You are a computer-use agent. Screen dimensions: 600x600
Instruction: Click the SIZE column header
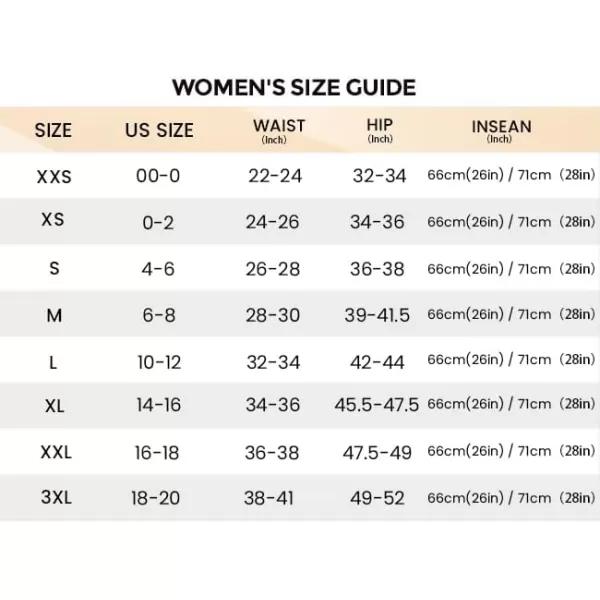[53, 130]
